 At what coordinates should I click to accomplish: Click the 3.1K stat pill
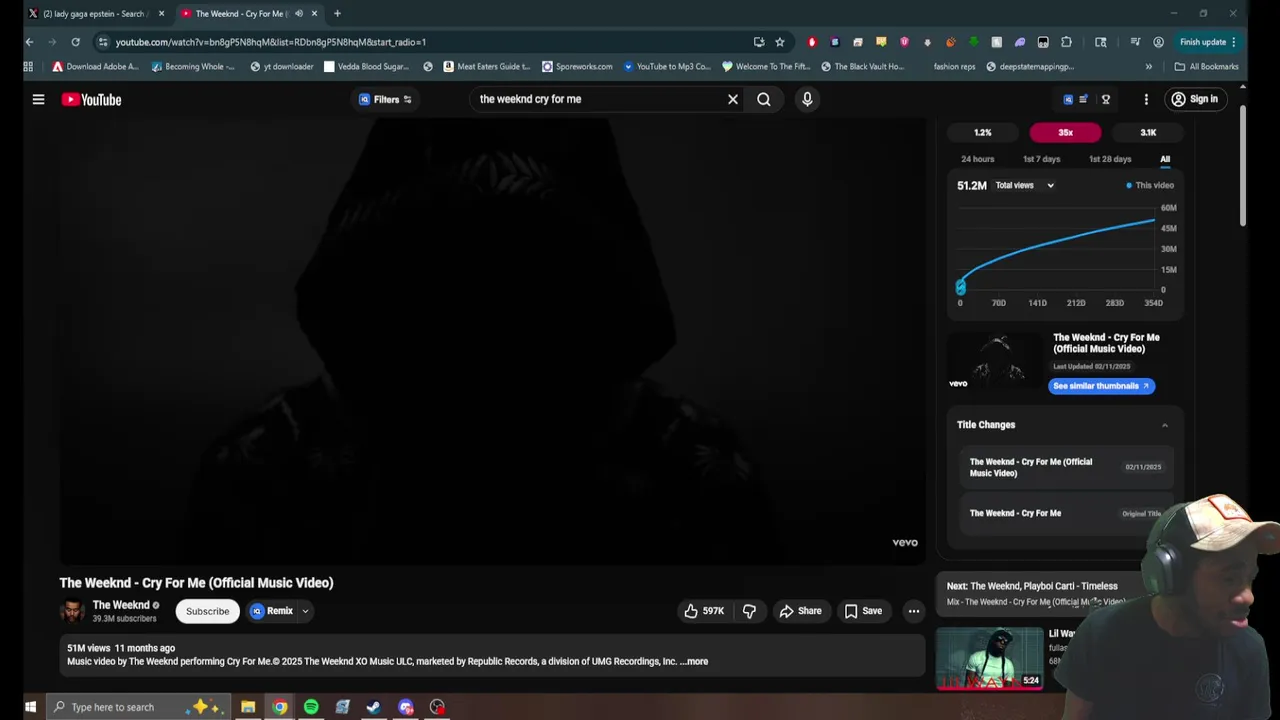click(1148, 132)
